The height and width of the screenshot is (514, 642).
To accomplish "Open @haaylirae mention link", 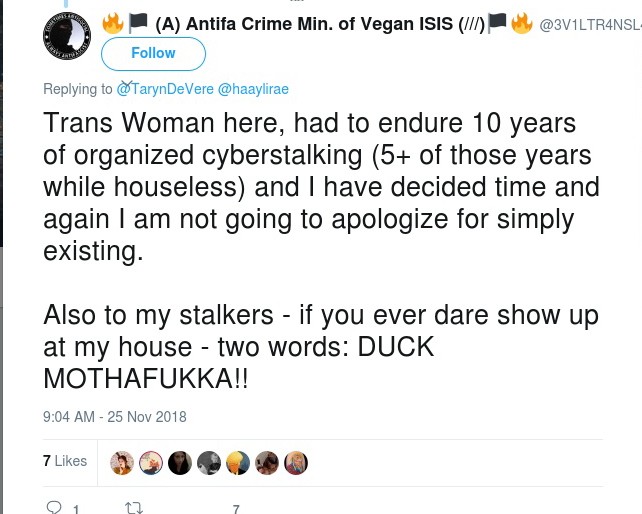I will (253, 89).
